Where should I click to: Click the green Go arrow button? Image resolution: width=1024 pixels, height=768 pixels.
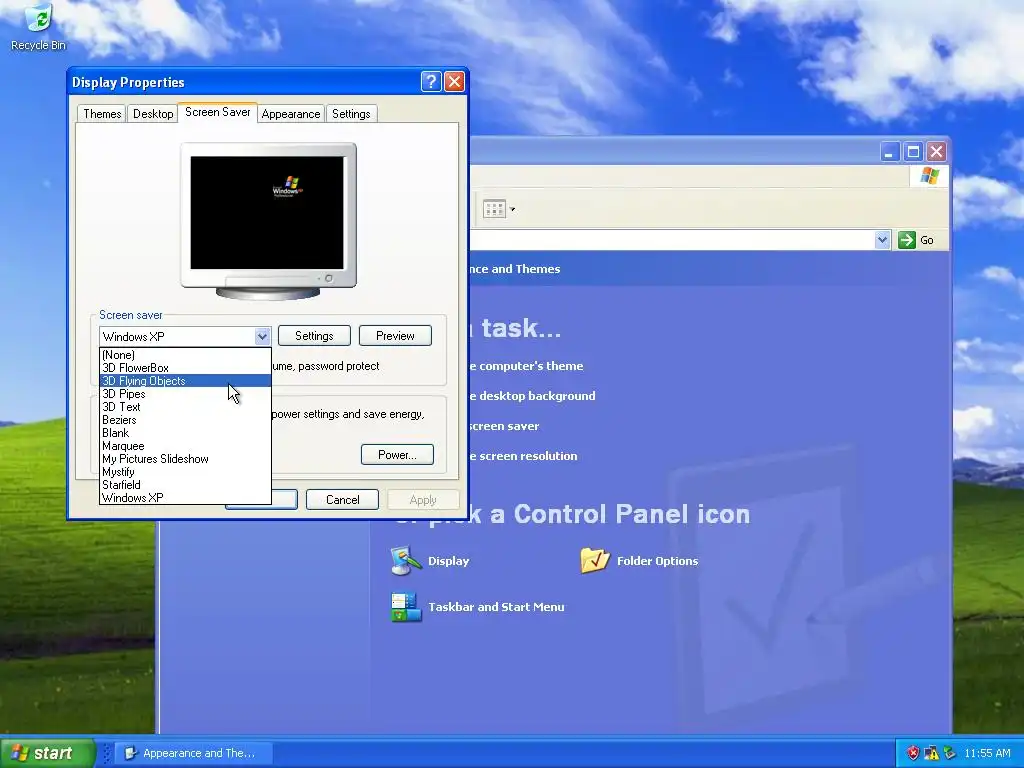[x=906, y=240]
